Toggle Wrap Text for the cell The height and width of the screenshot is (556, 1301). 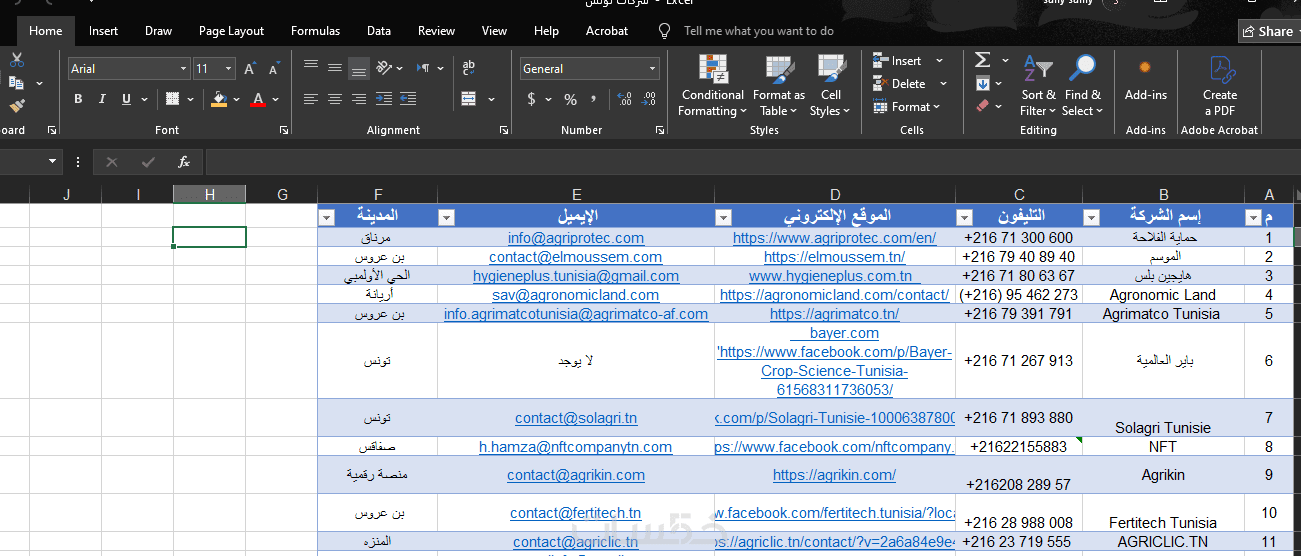469,68
